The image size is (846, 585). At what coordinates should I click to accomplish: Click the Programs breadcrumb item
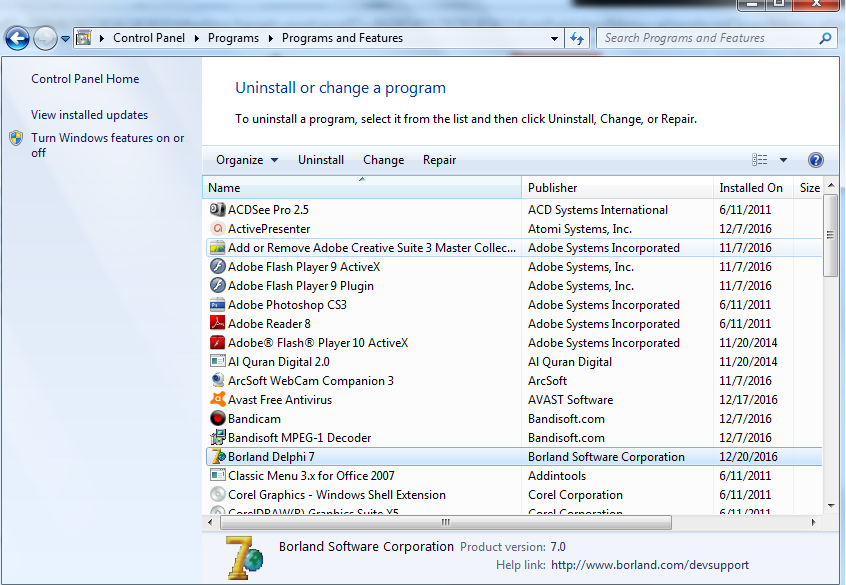tap(233, 38)
